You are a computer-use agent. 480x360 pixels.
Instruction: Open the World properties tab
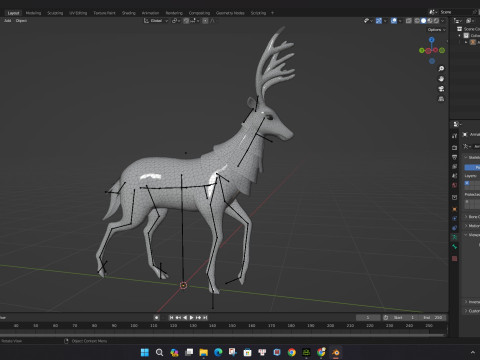pyautogui.click(x=454, y=185)
